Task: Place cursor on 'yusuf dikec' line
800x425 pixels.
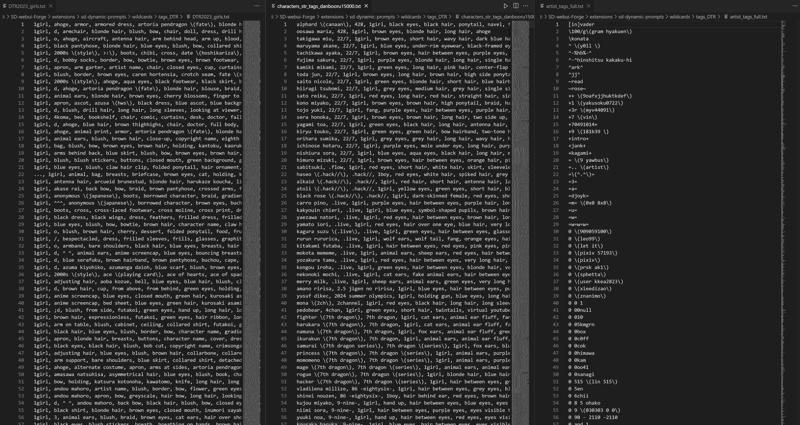Action: tap(404, 295)
